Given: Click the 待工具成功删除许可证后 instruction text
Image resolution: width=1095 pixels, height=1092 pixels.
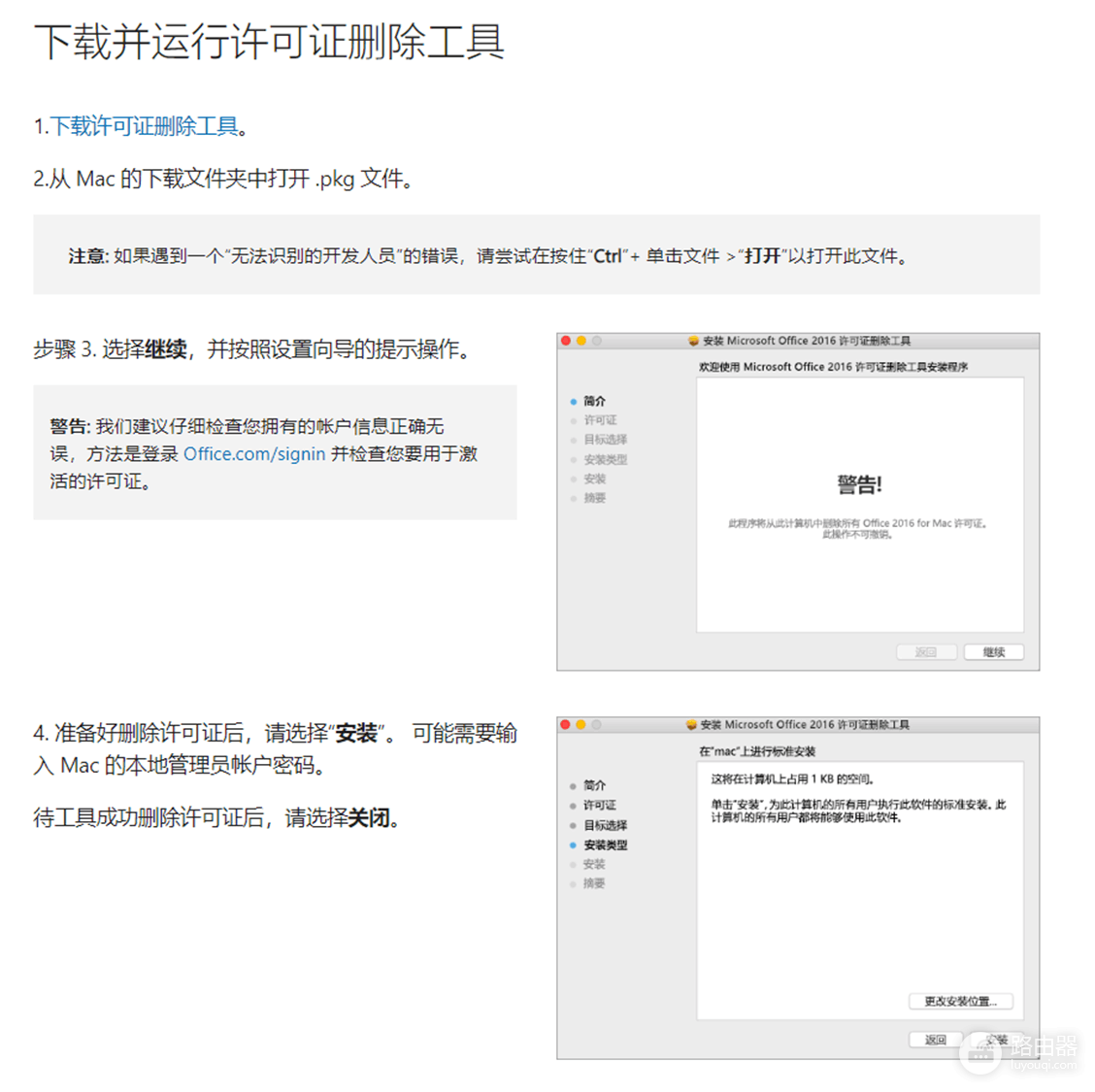Looking at the screenshot, I should [x=216, y=817].
